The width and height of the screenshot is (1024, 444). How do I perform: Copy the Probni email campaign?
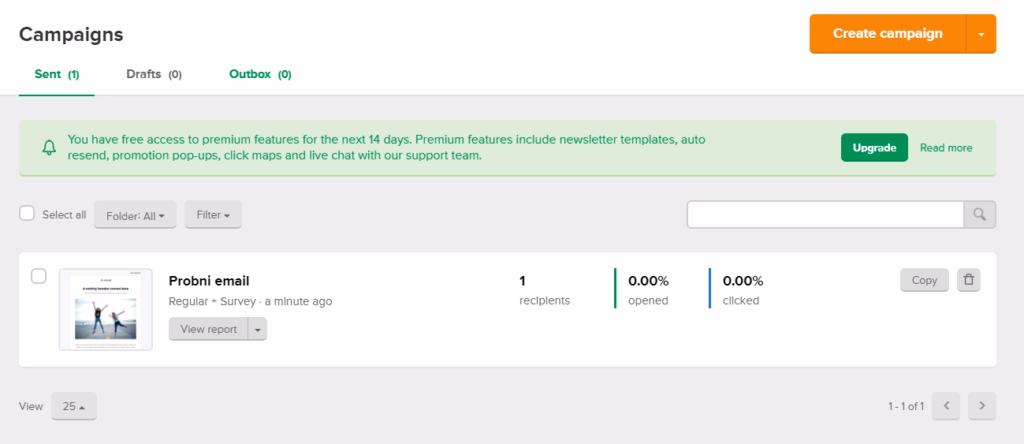924,279
